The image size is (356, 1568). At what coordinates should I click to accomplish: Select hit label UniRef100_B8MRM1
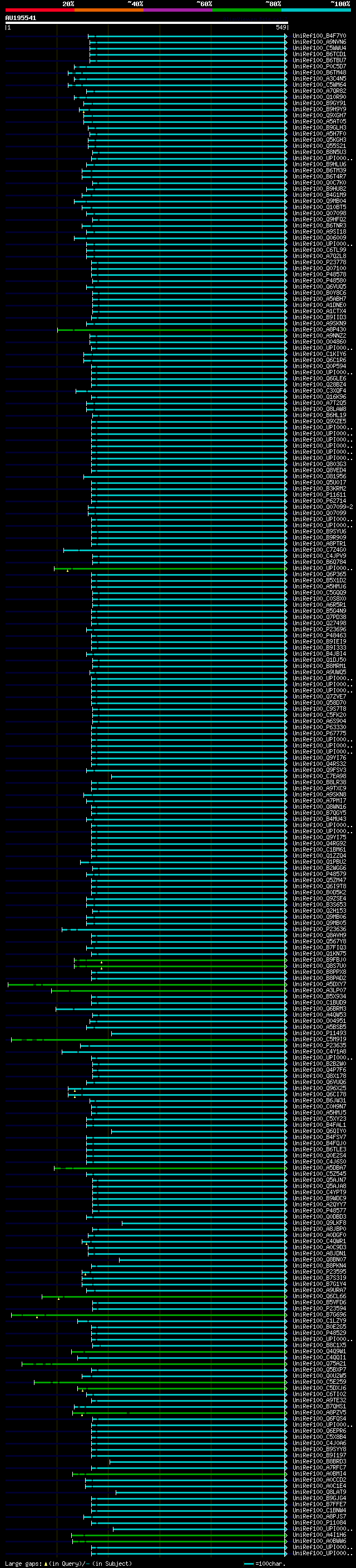point(319,666)
